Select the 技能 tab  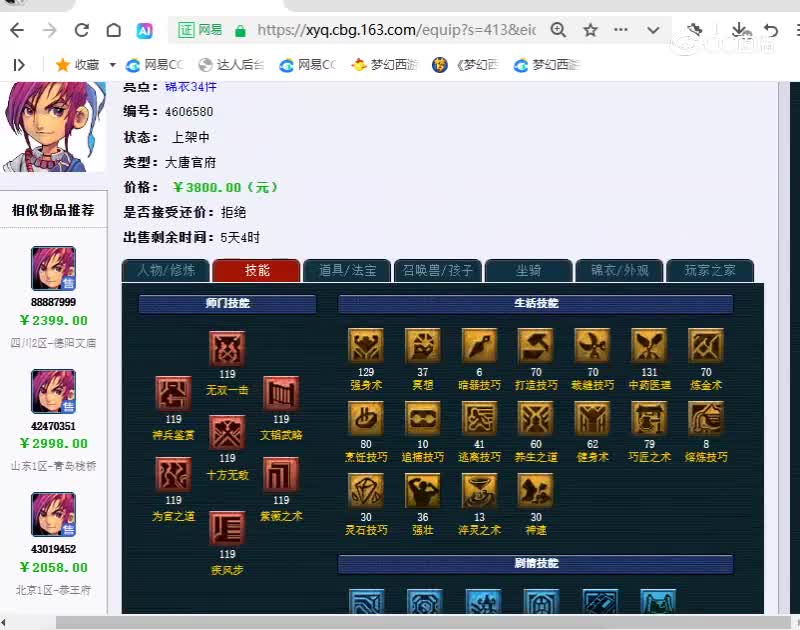click(257, 270)
